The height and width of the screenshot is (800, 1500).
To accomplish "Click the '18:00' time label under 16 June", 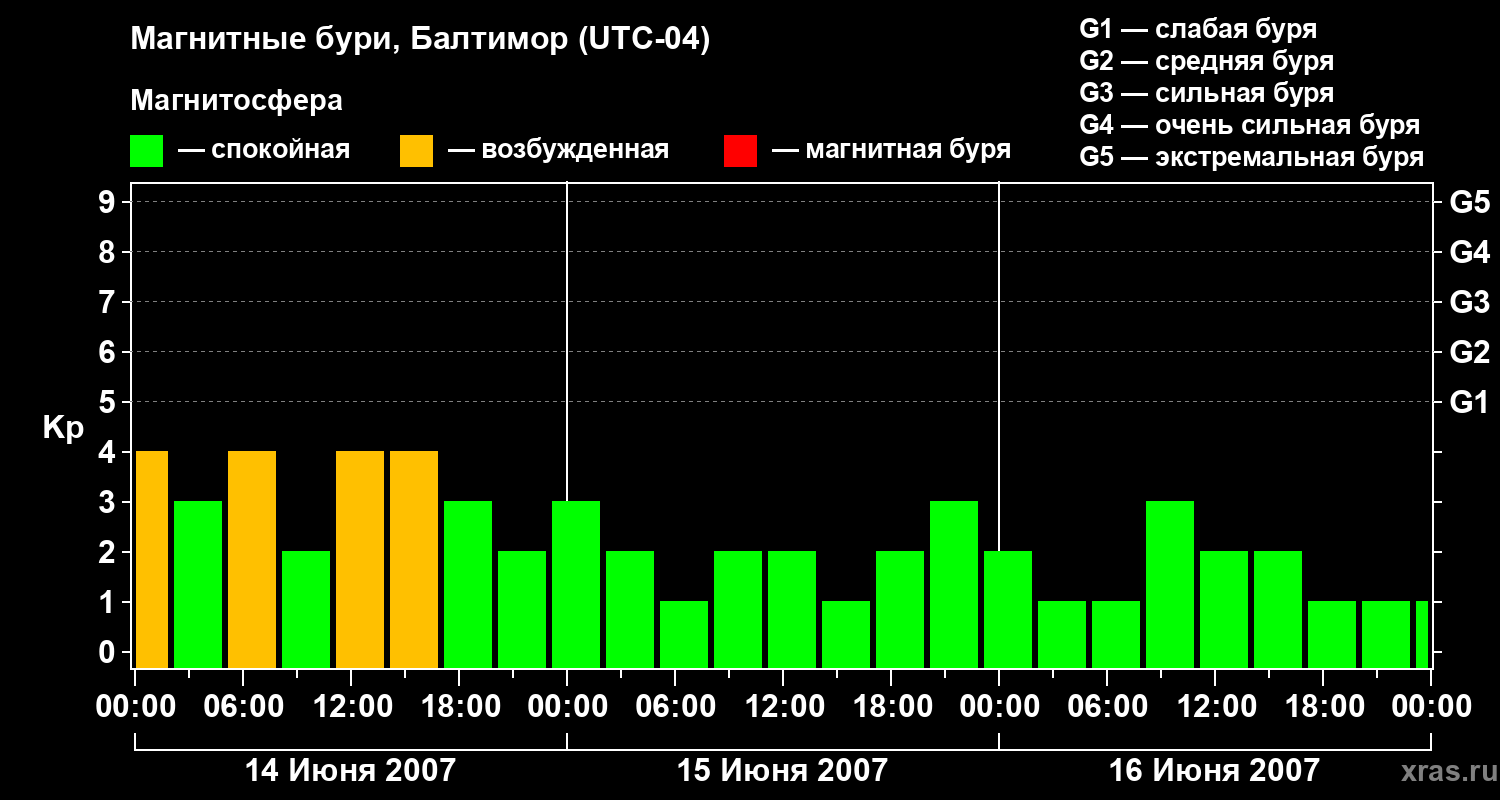I will pos(1323,707).
